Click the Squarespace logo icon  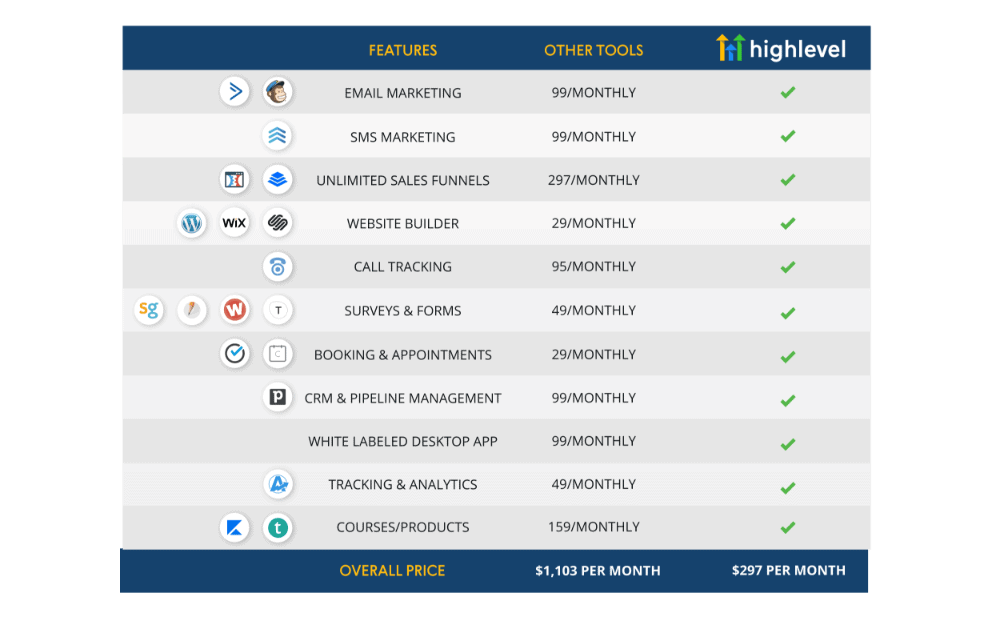pyautogui.click(x=277, y=223)
